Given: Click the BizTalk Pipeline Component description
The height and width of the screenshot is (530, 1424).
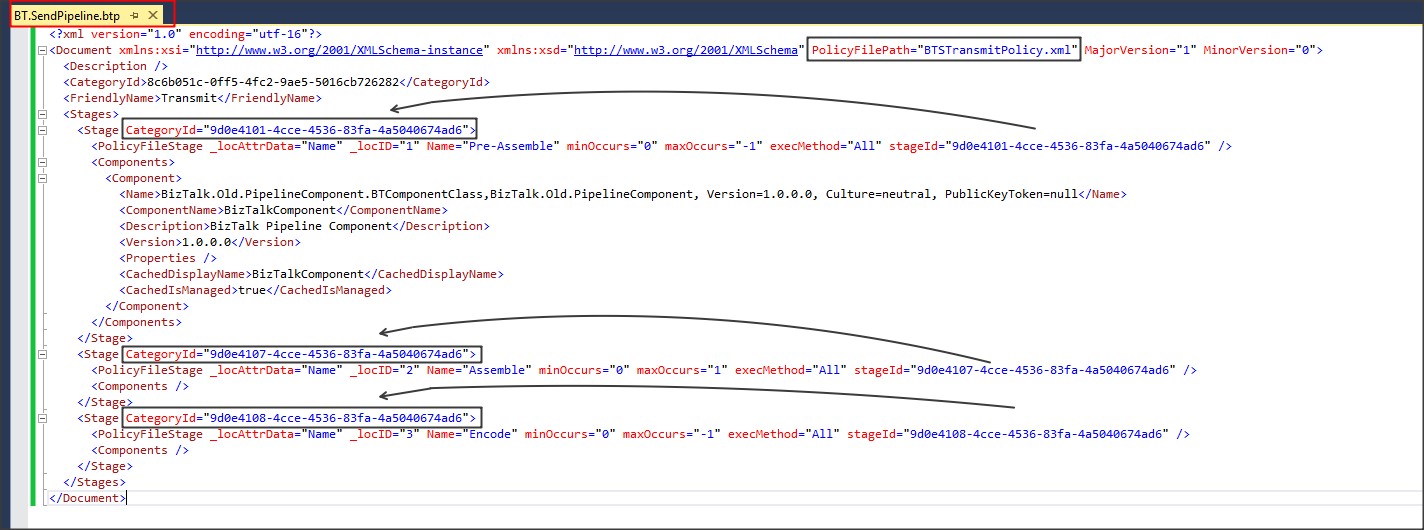Looking at the screenshot, I should 306,226.
